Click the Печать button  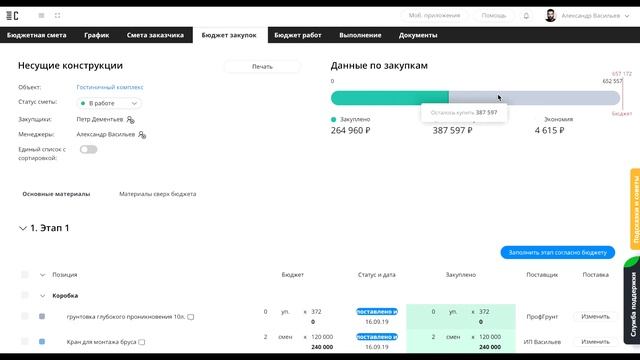[262, 67]
